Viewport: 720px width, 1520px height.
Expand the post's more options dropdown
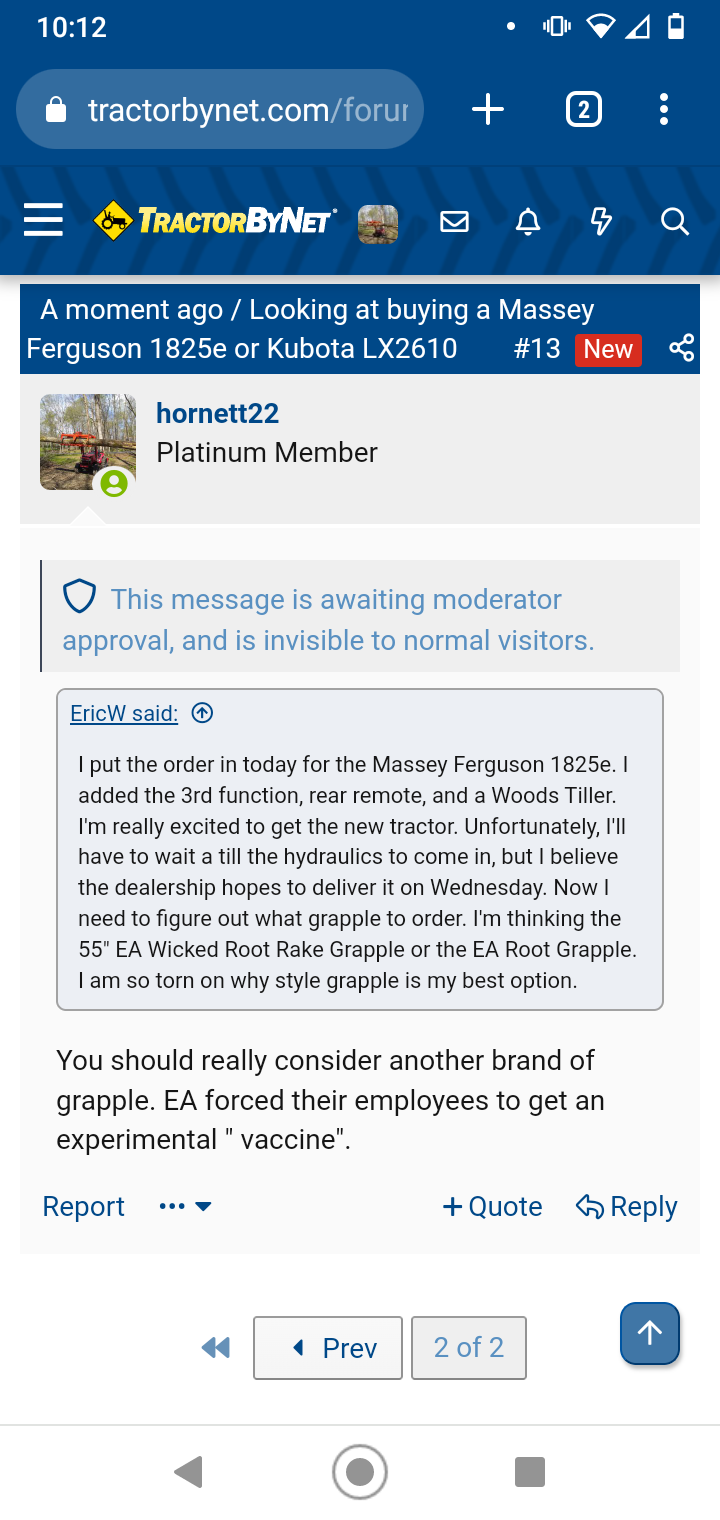(x=186, y=1207)
